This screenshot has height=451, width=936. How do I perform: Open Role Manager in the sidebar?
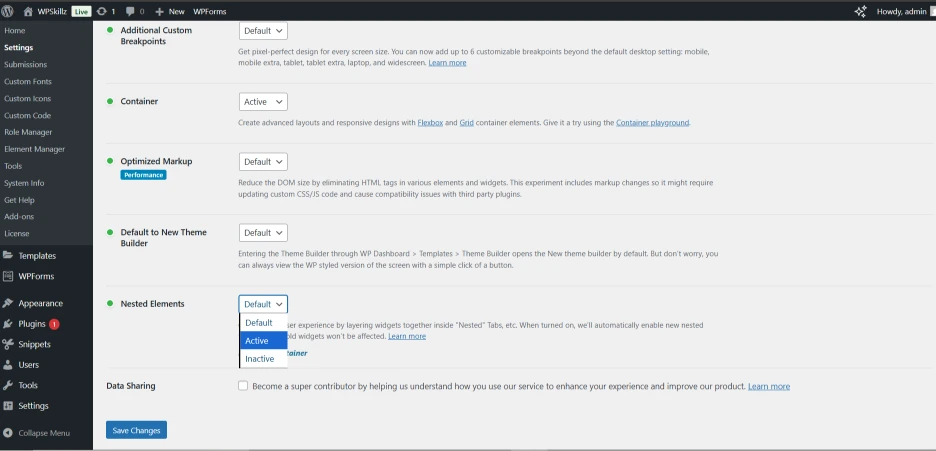pos(28,132)
